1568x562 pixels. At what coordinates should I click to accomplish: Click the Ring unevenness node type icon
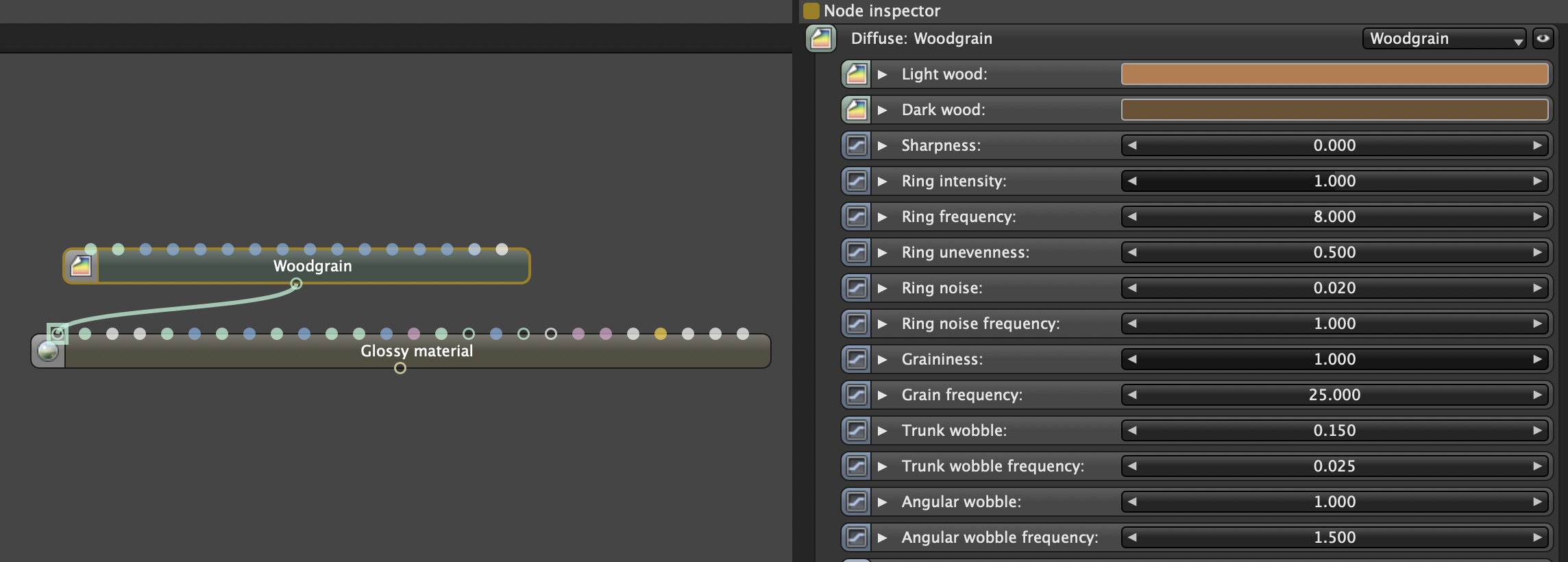coord(856,252)
